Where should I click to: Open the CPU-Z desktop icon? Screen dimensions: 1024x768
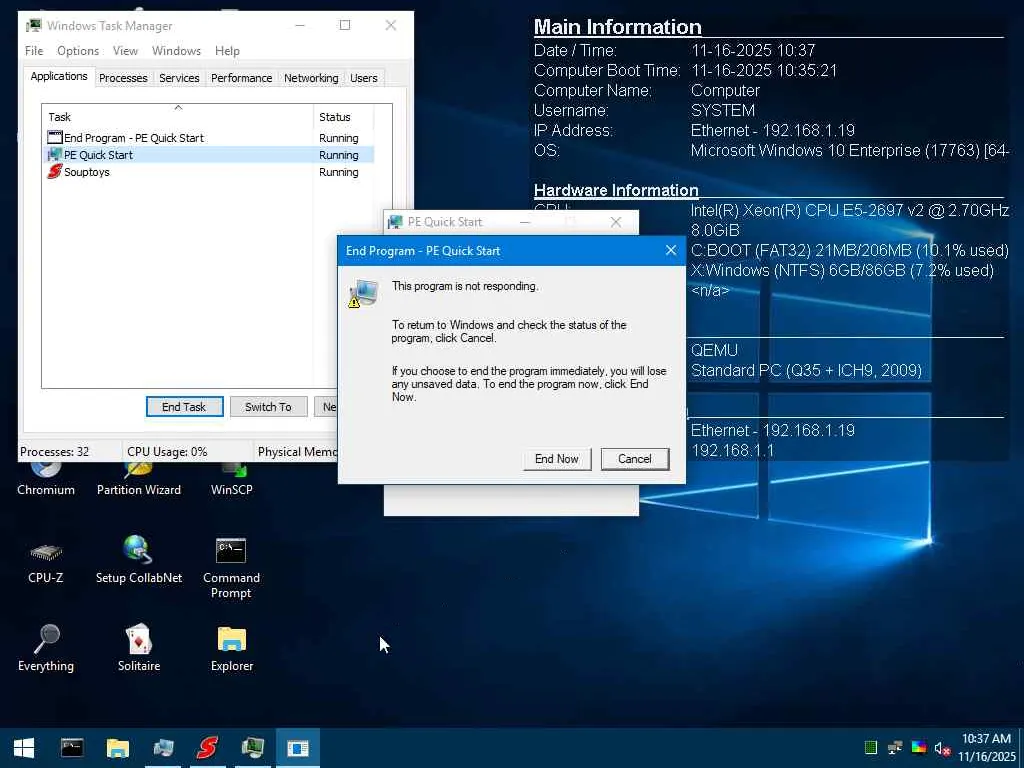46,562
